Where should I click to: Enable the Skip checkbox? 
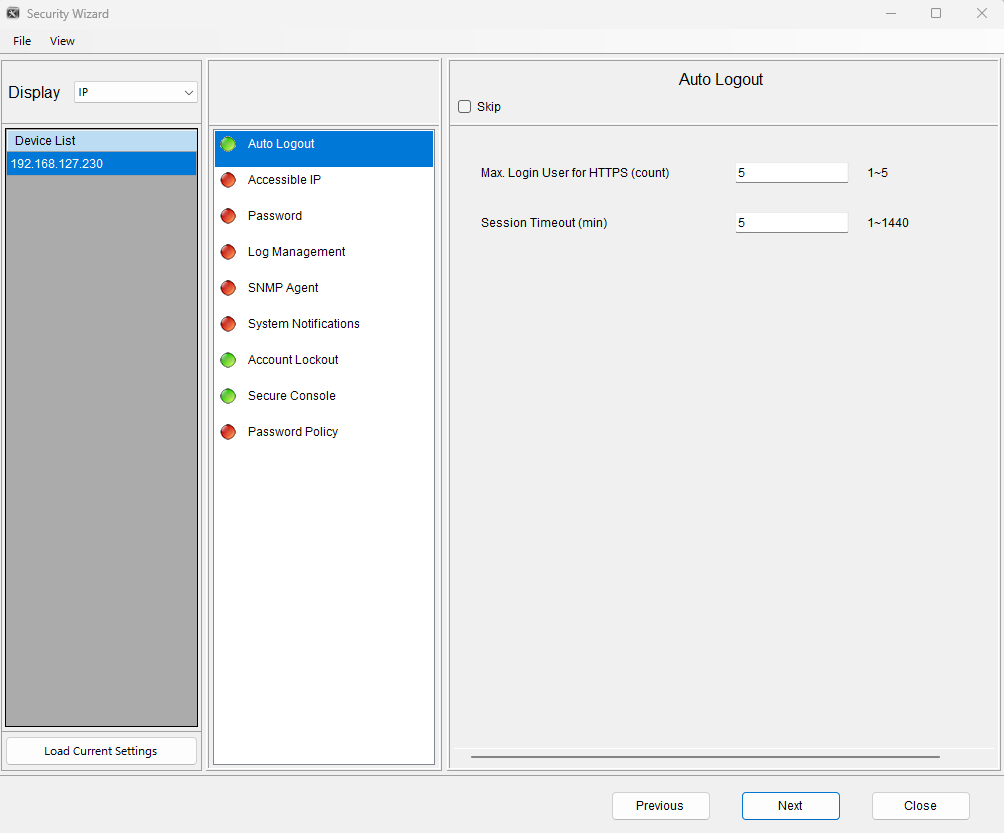point(464,107)
